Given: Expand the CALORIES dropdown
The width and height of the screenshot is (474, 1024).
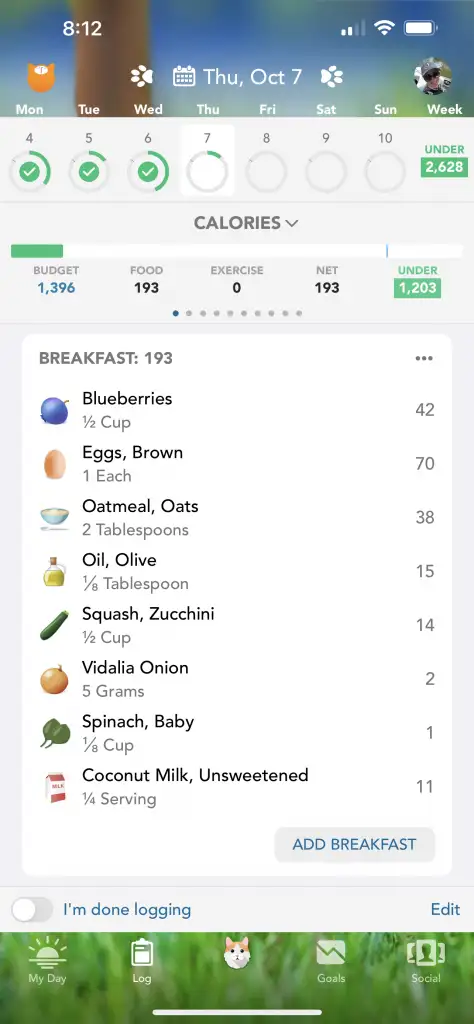Looking at the screenshot, I should pyautogui.click(x=246, y=223).
